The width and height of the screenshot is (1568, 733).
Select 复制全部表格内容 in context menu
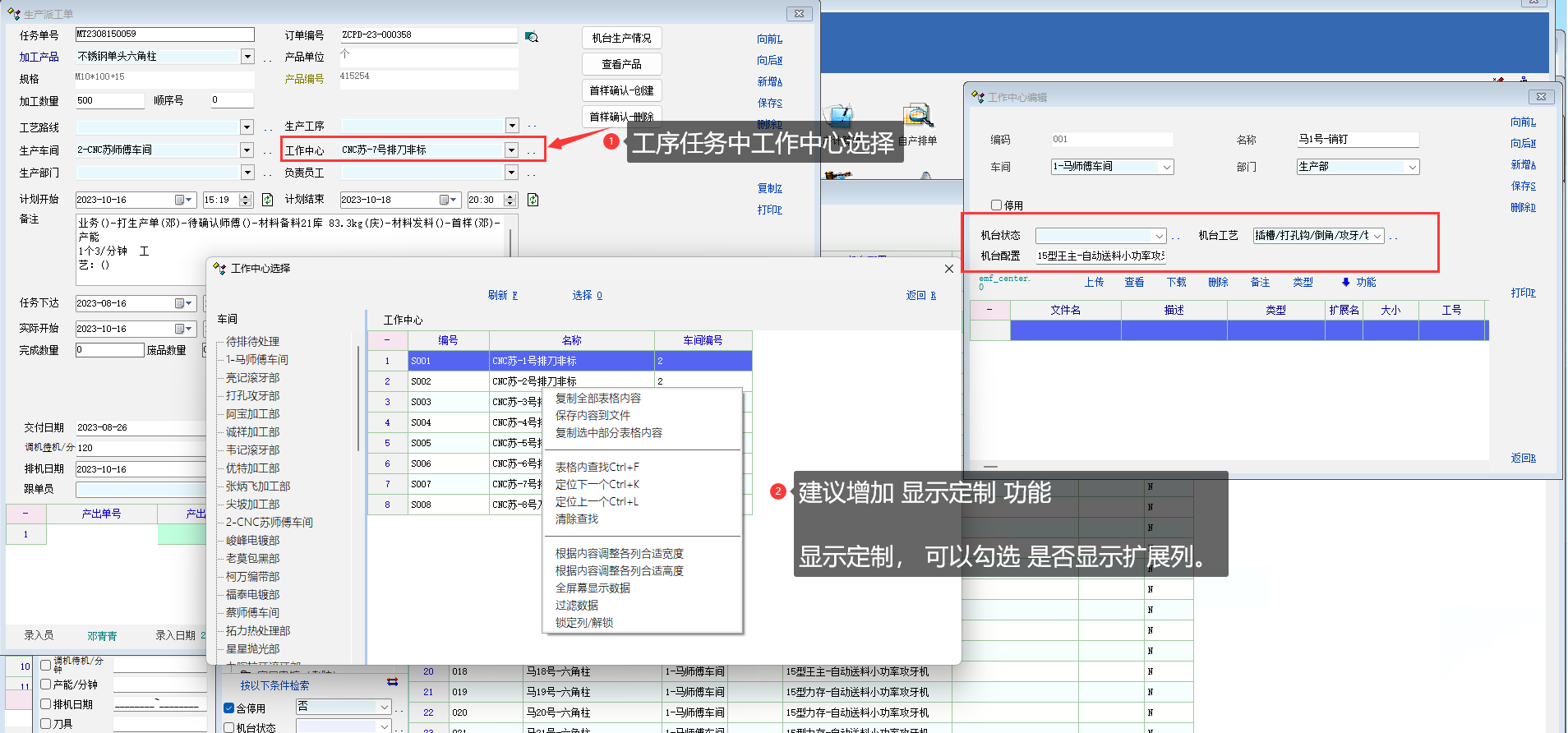point(597,399)
